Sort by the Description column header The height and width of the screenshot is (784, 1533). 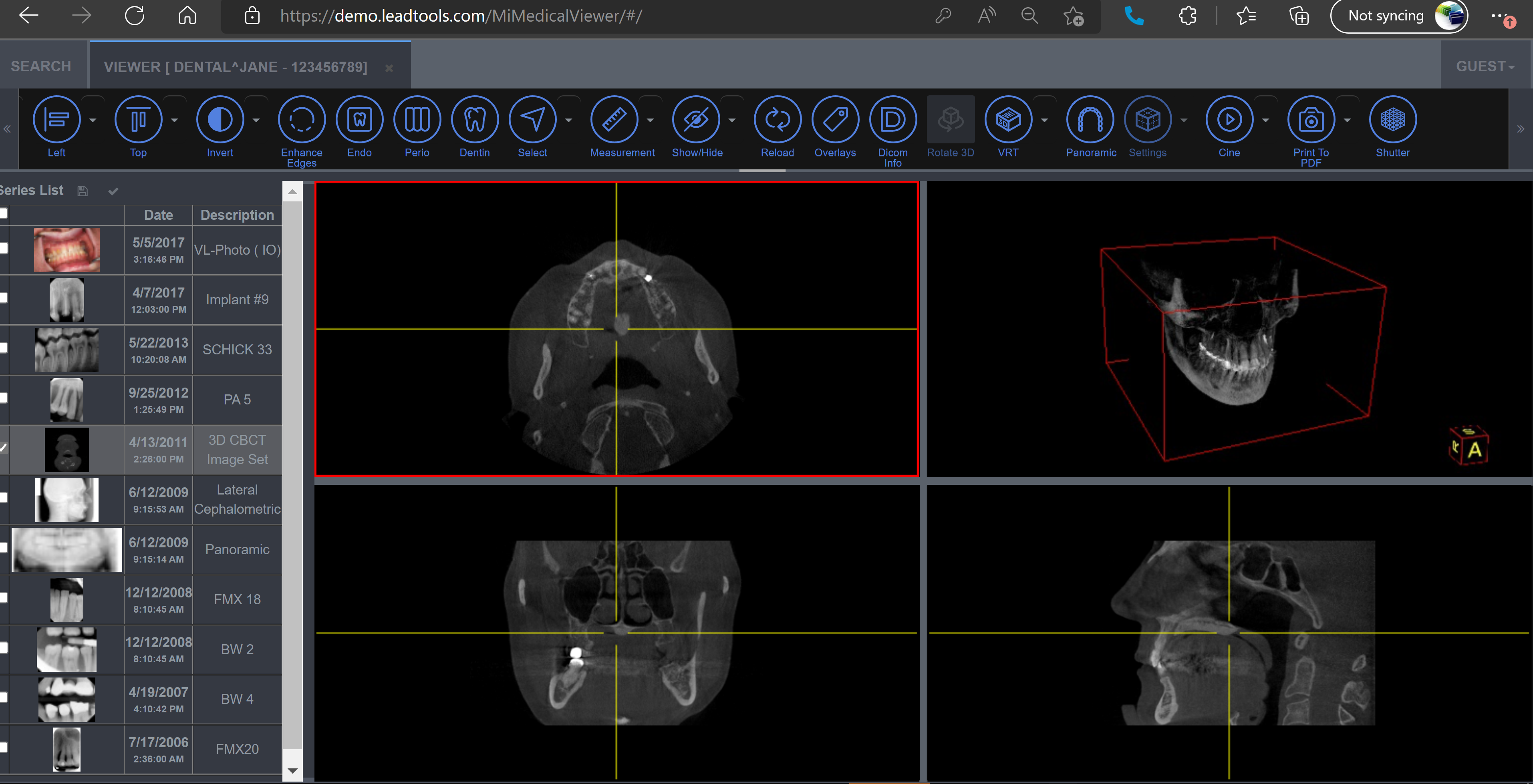pos(237,215)
